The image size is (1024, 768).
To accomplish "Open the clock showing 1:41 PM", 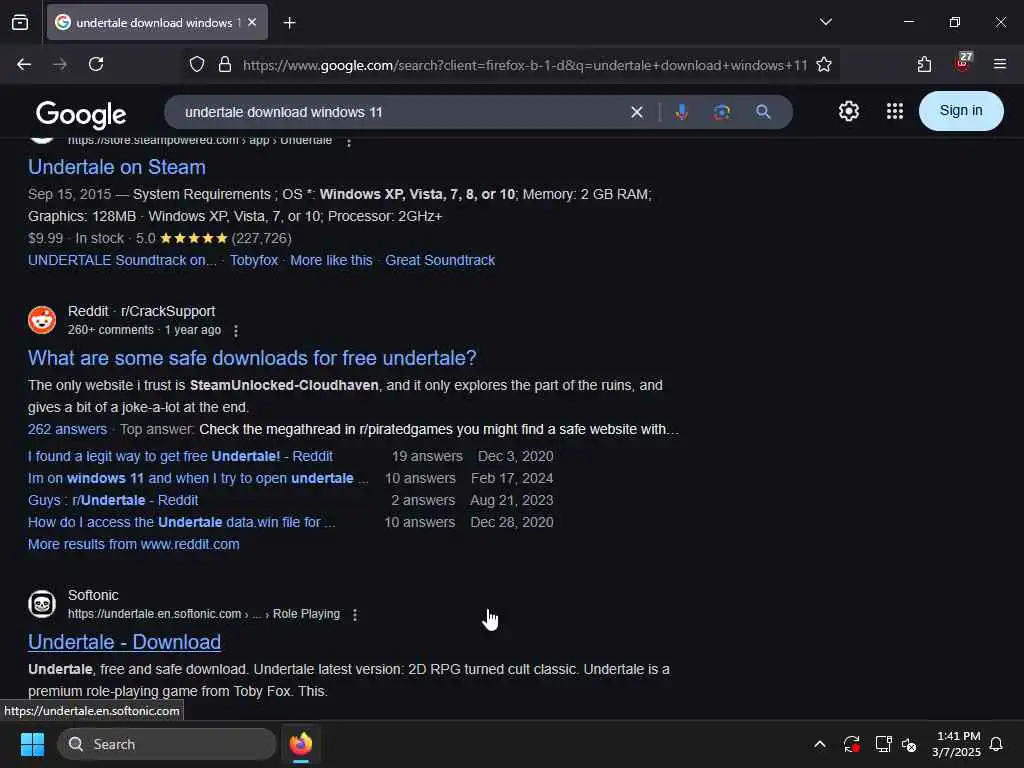I will 956,744.
